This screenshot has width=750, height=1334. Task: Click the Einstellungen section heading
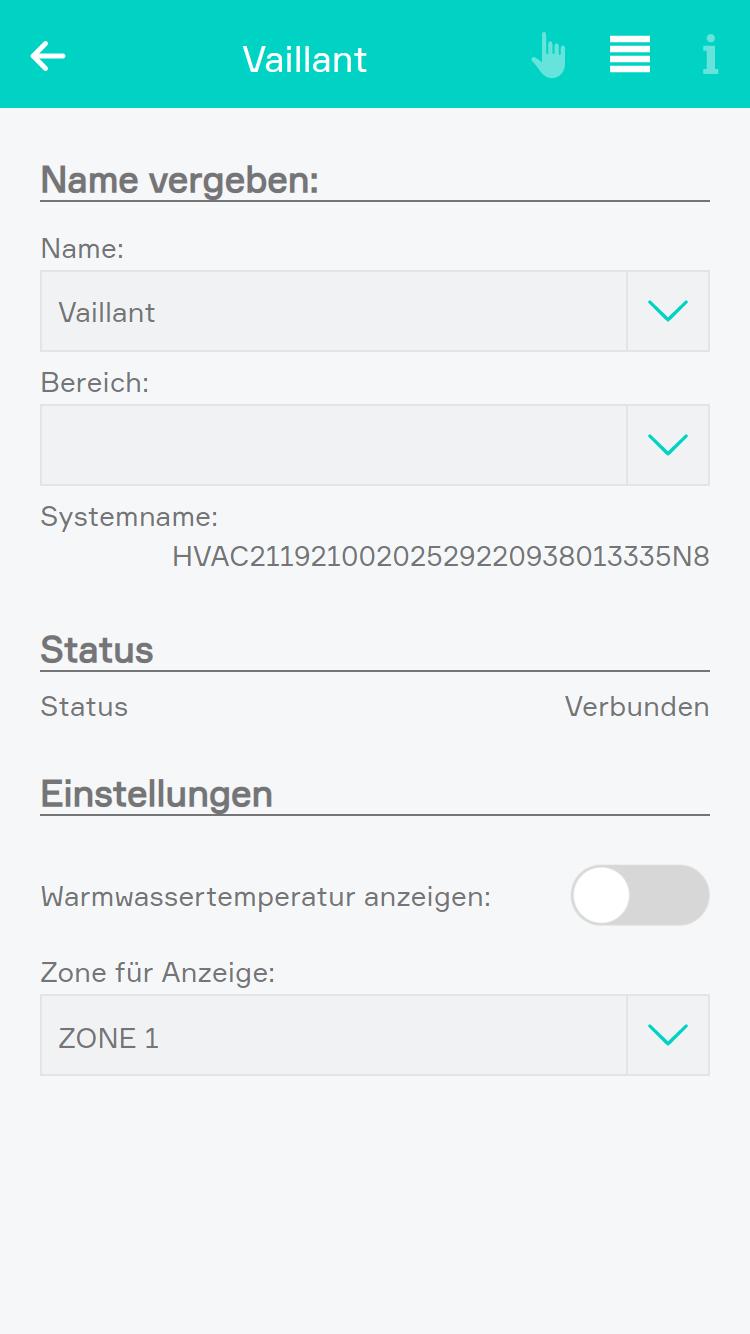click(x=157, y=794)
